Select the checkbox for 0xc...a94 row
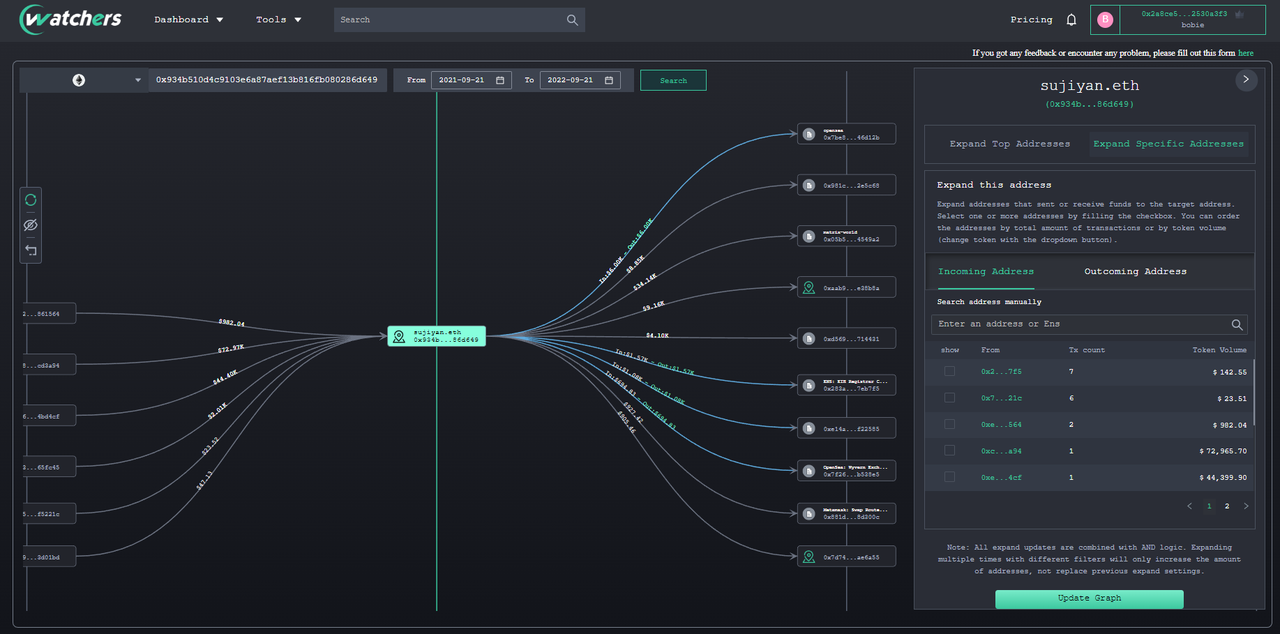The height and width of the screenshot is (634, 1280). pyautogui.click(x=949, y=451)
